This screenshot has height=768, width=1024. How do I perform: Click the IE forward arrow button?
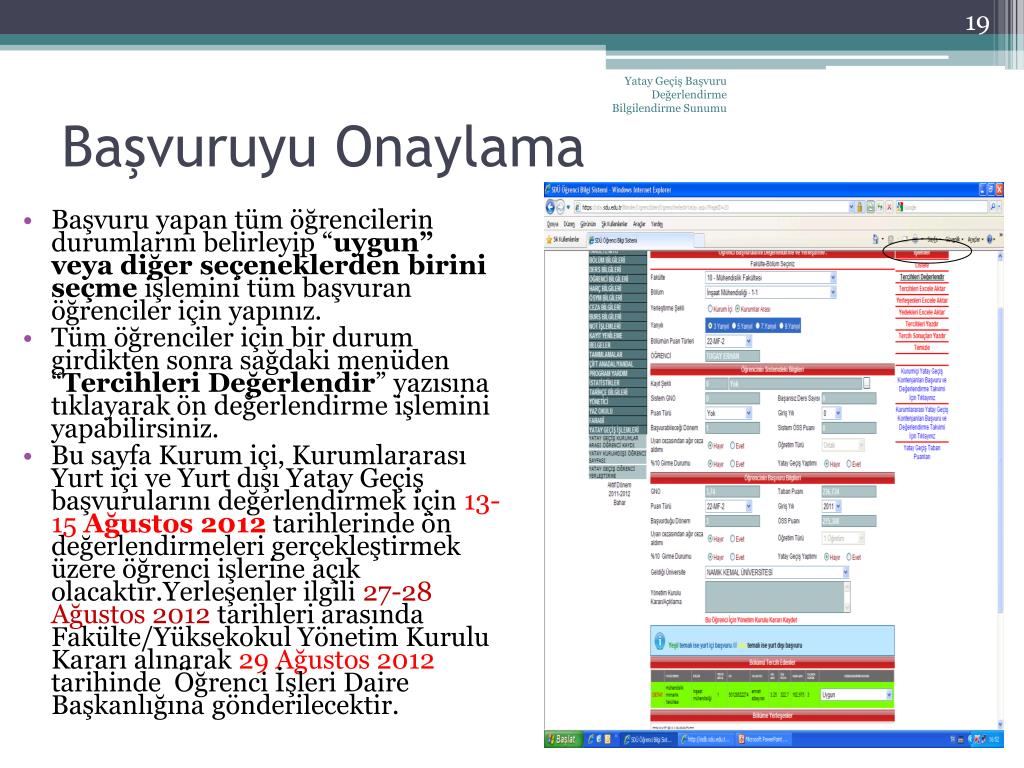click(x=560, y=207)
